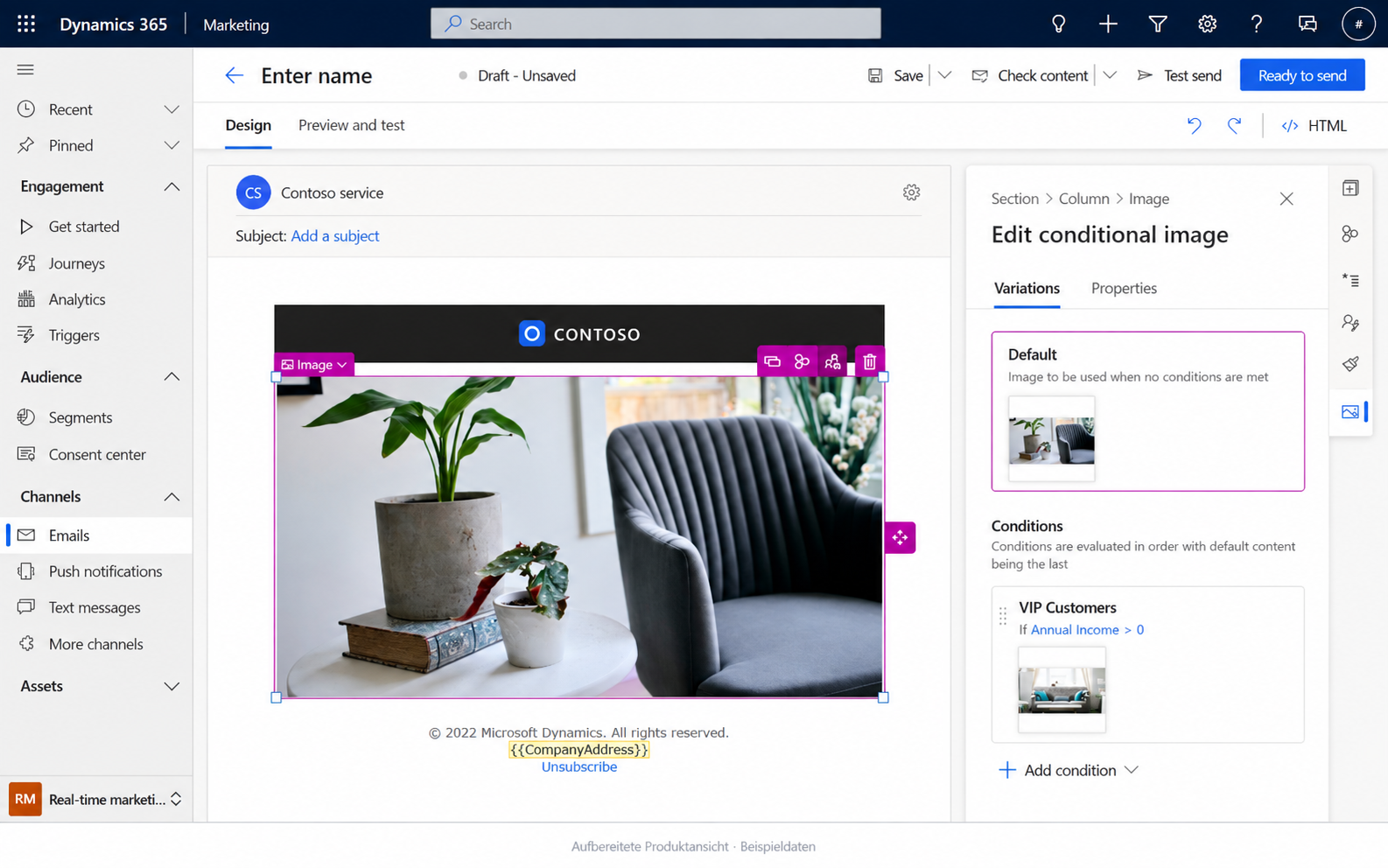This screenshot has height=868, width=1388.
Task: Delete the image with trash icon
Action: point(869,361)
